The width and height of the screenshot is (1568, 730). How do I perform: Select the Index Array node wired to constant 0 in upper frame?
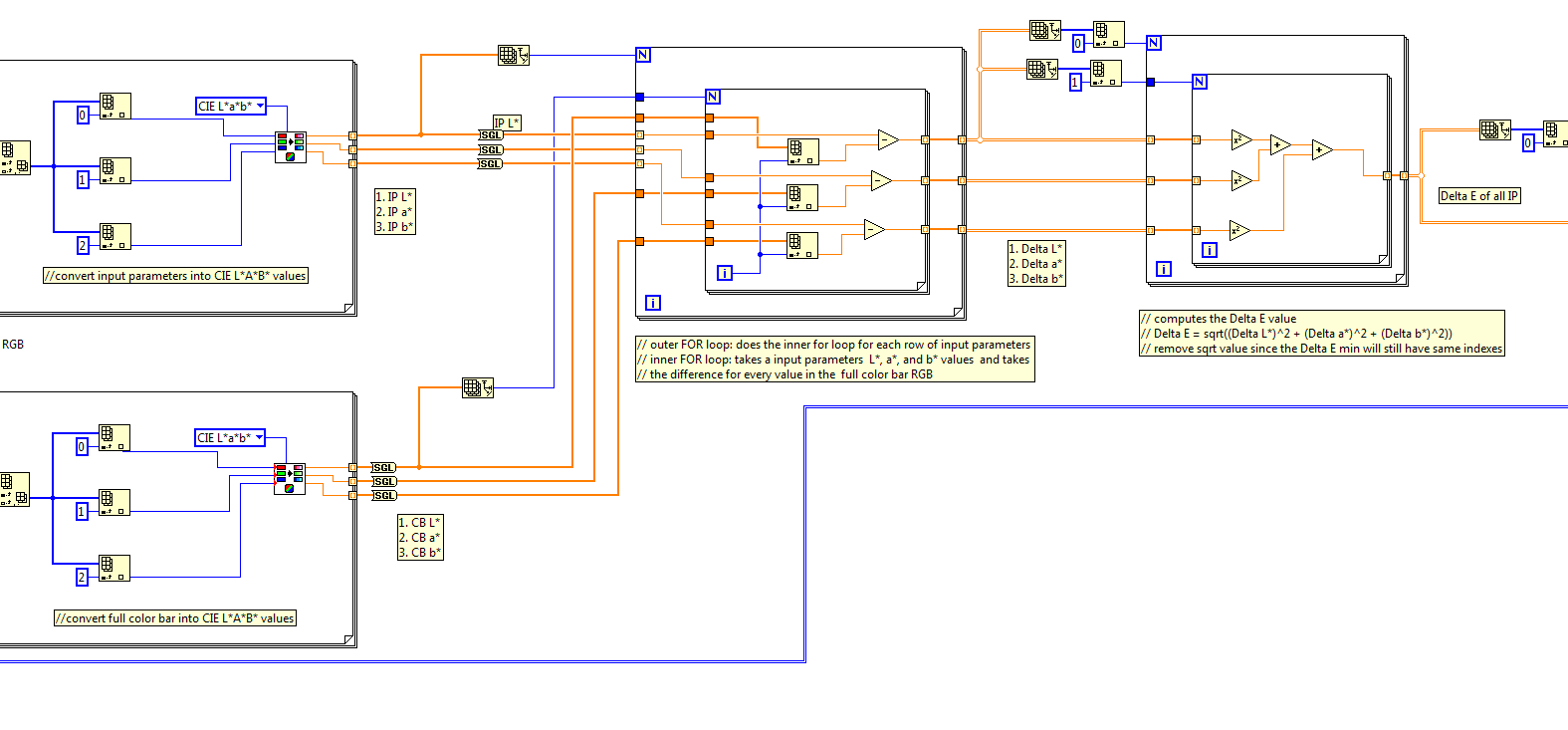114,107
